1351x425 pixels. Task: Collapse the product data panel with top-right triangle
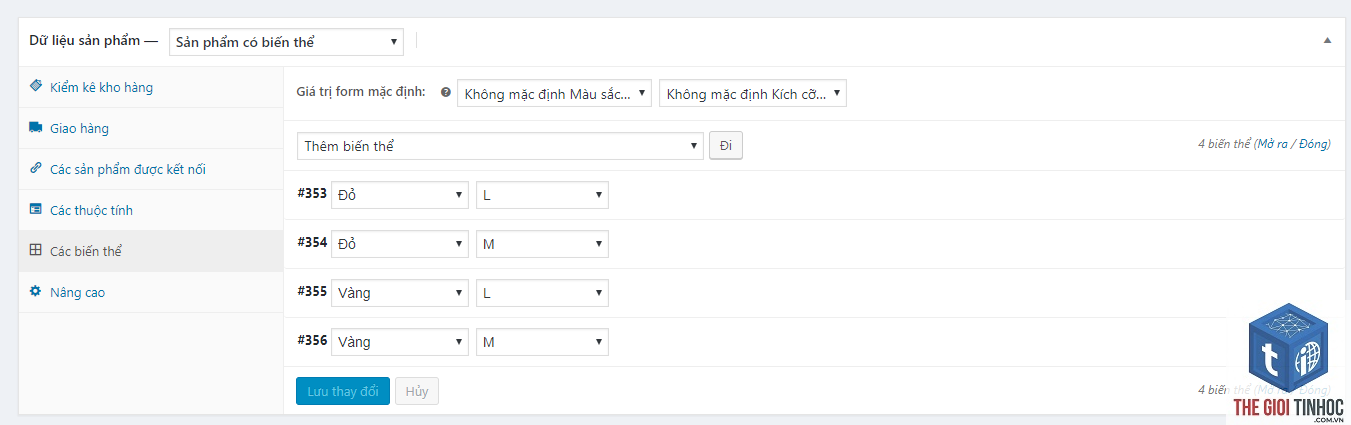click(1327, 41)
